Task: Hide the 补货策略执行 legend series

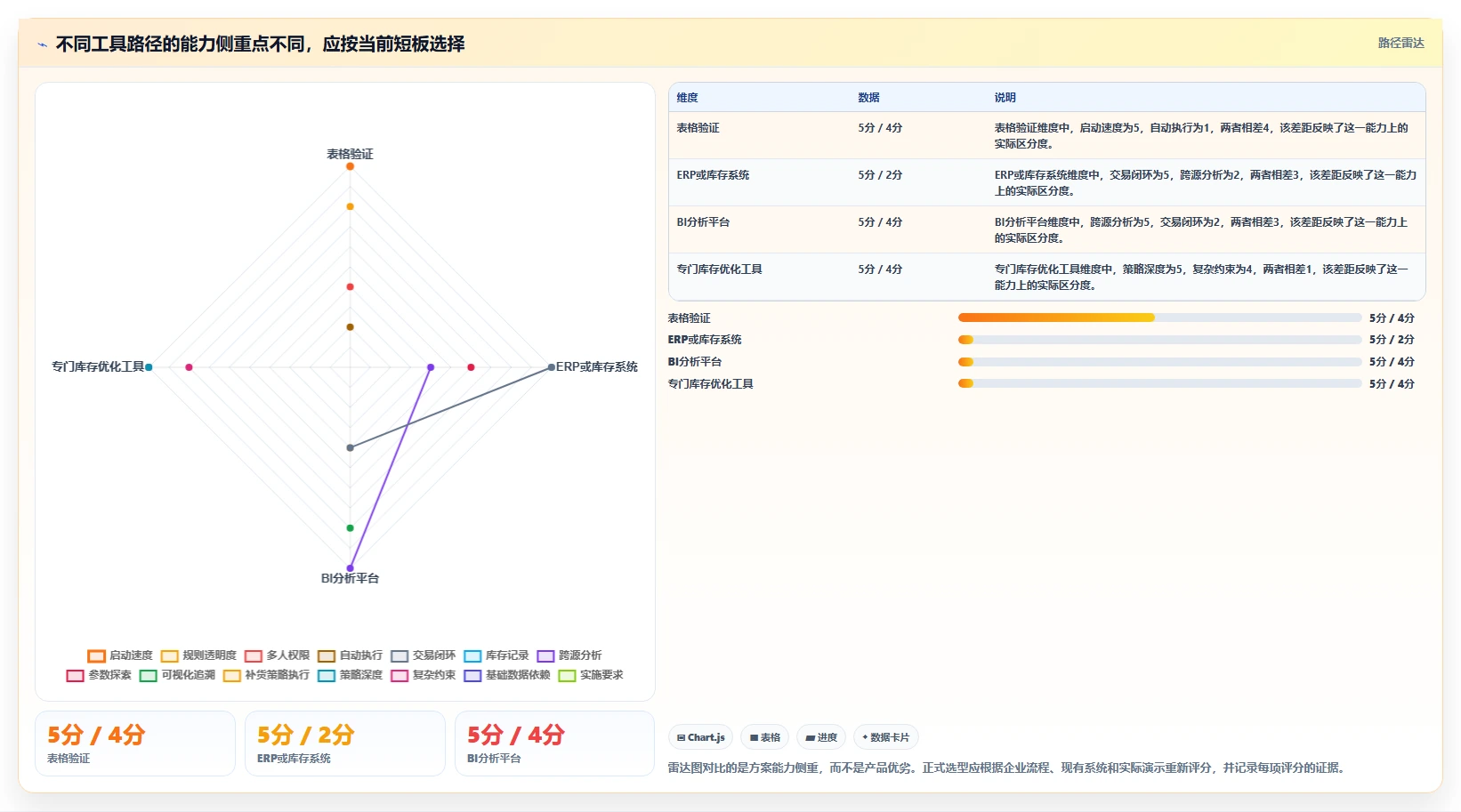Action: click(x=266, y=675)
